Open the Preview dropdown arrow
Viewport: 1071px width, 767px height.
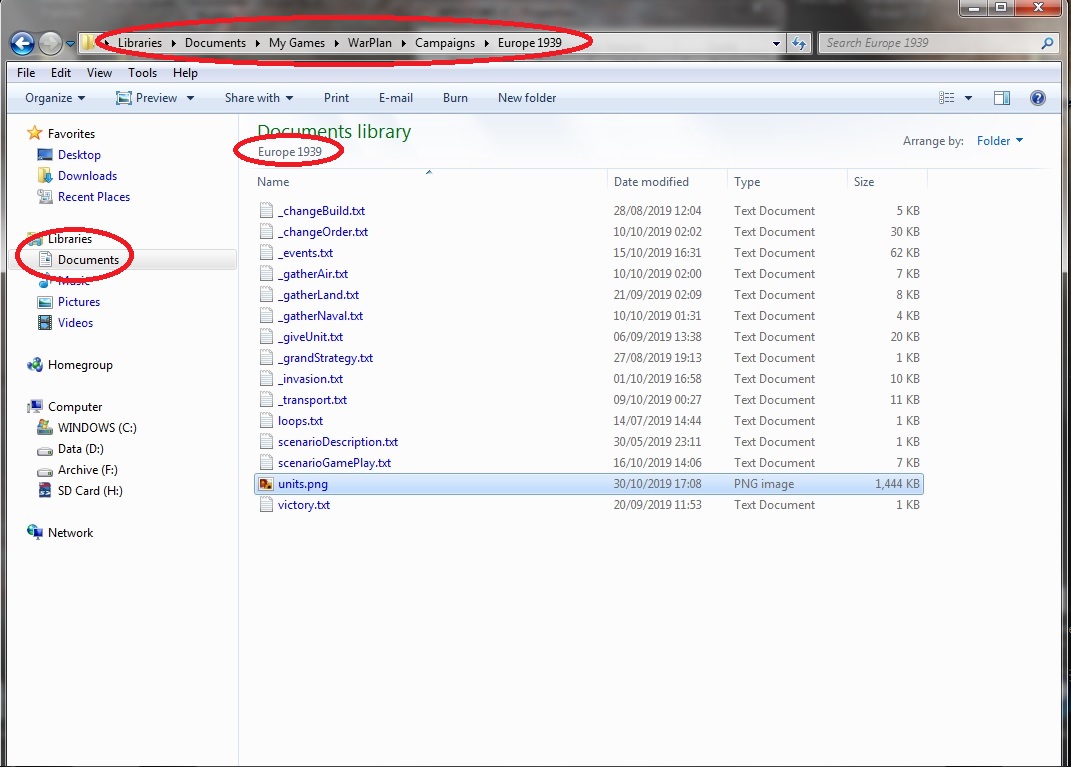(x=190, y=98)
